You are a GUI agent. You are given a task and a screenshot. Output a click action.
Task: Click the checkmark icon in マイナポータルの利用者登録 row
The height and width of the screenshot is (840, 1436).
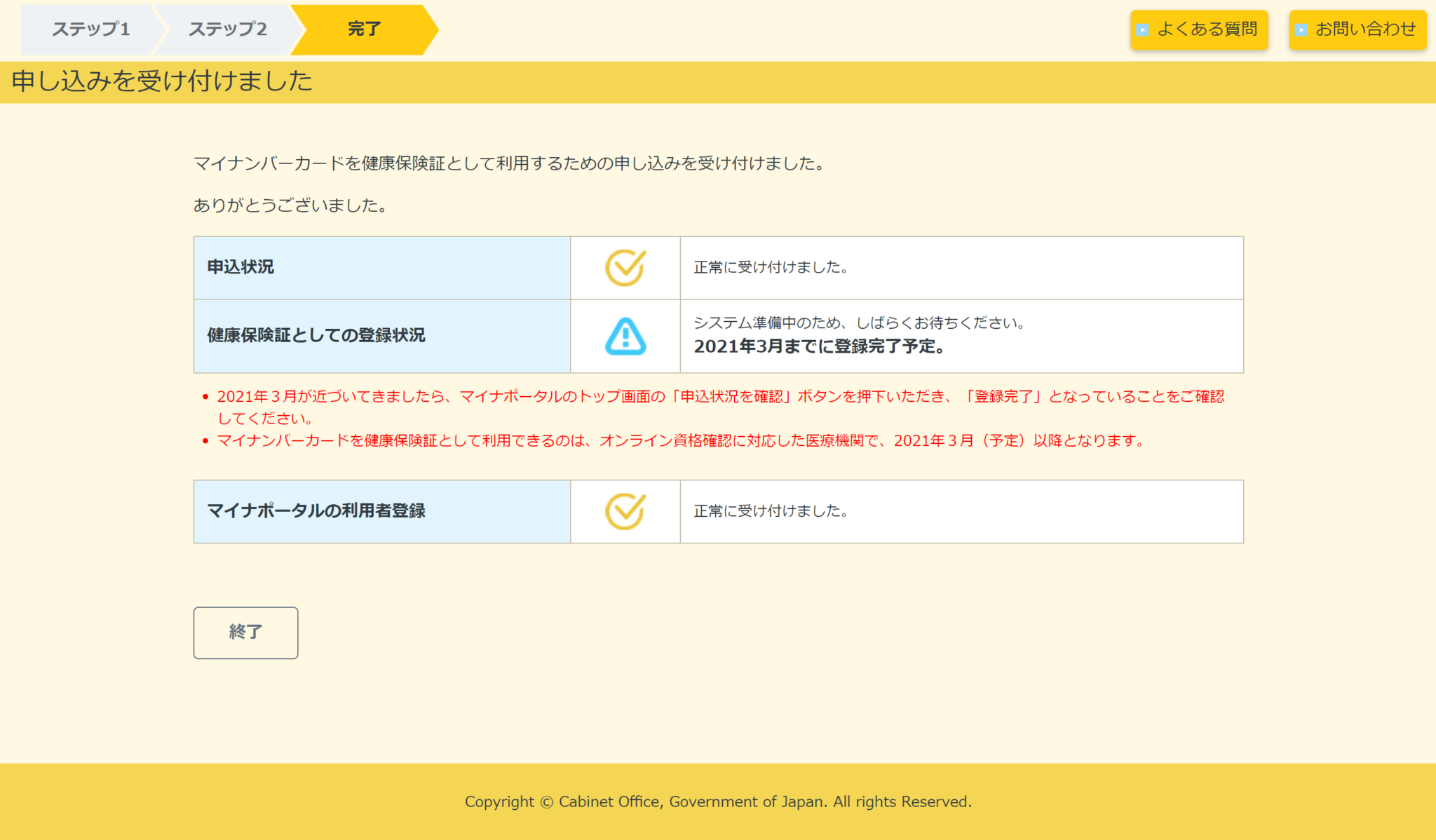click(x=625, y=511)
